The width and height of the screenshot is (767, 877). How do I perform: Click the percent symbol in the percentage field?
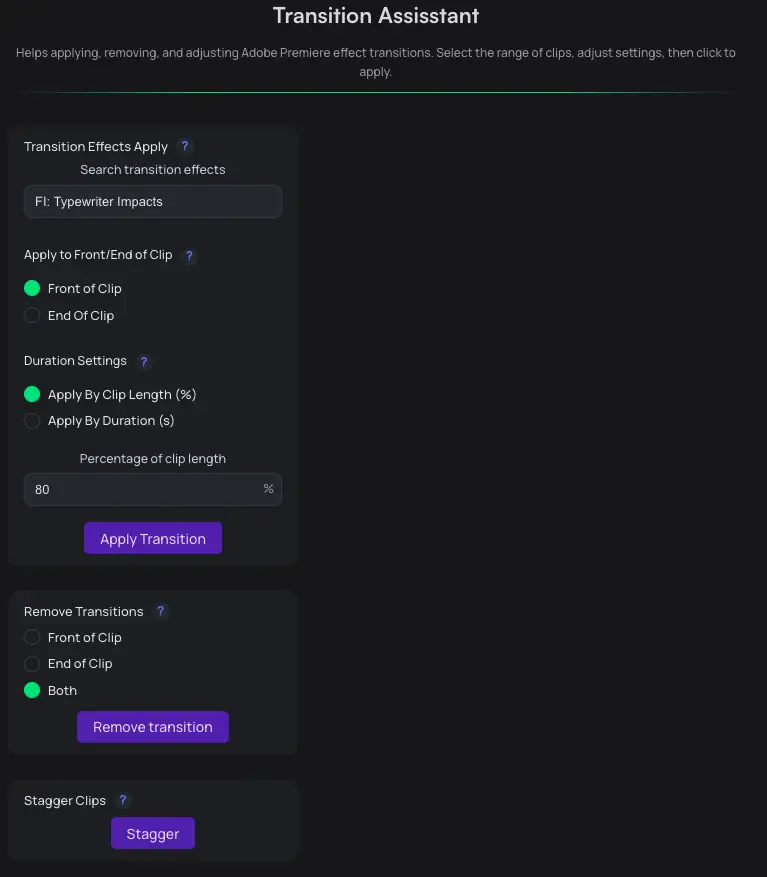(x=268, y=489)
